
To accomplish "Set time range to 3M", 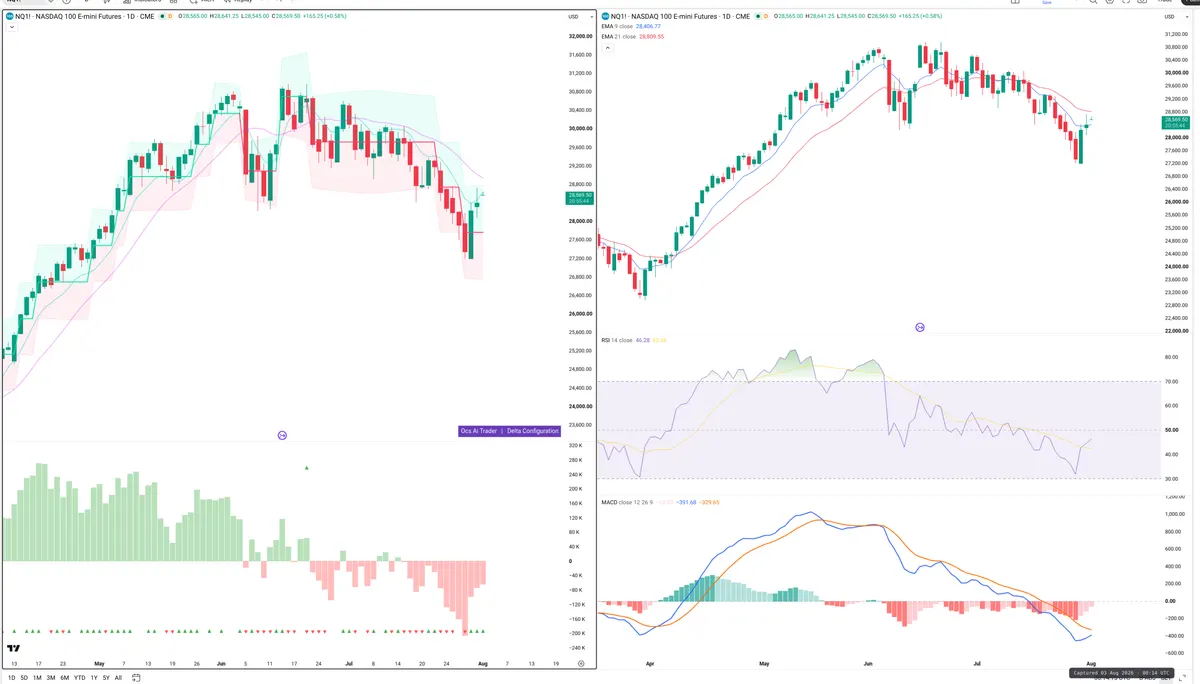I will 51,678.
